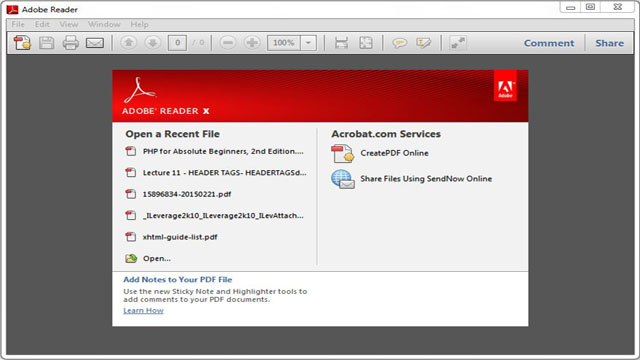Click the sticky note comment icon
Screen dimensions: 640x360
(399, 43)
